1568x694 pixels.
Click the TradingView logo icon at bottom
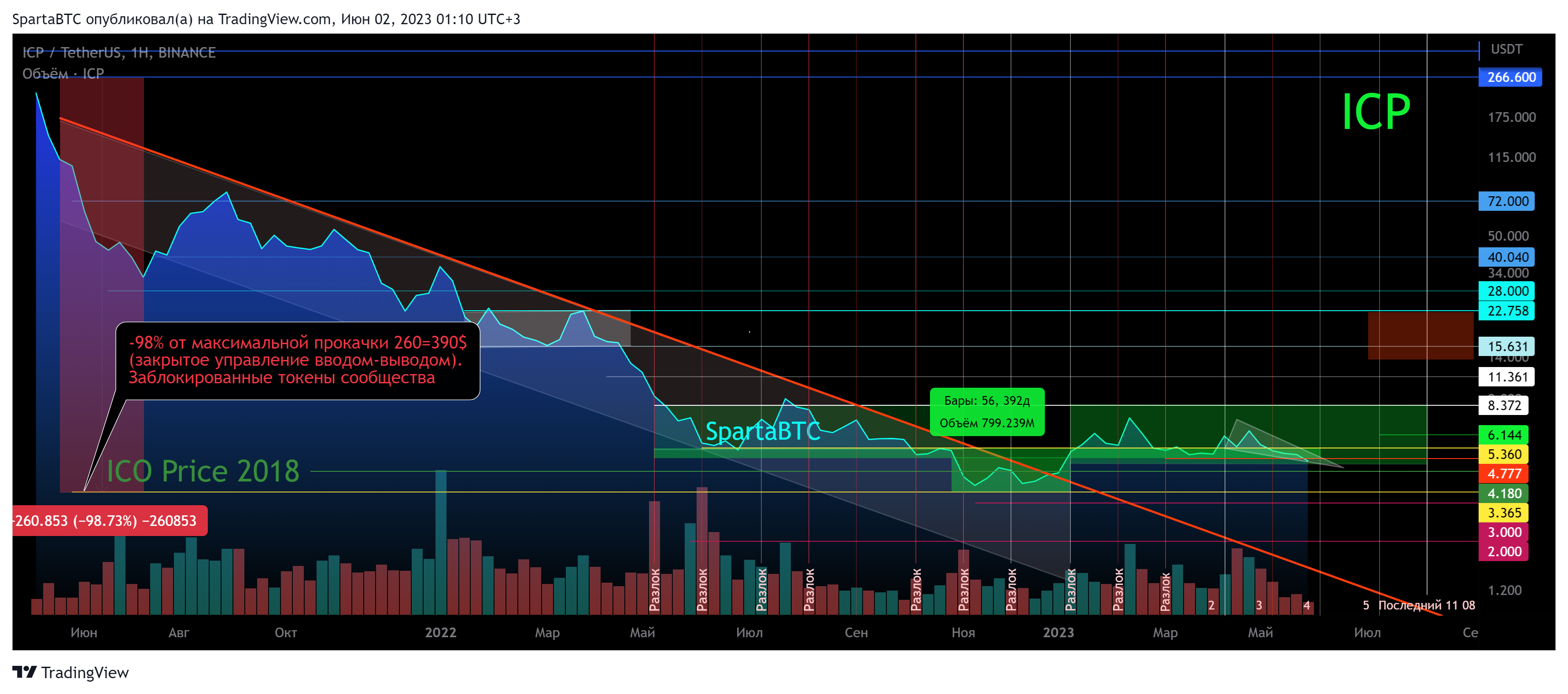point(24,672)
